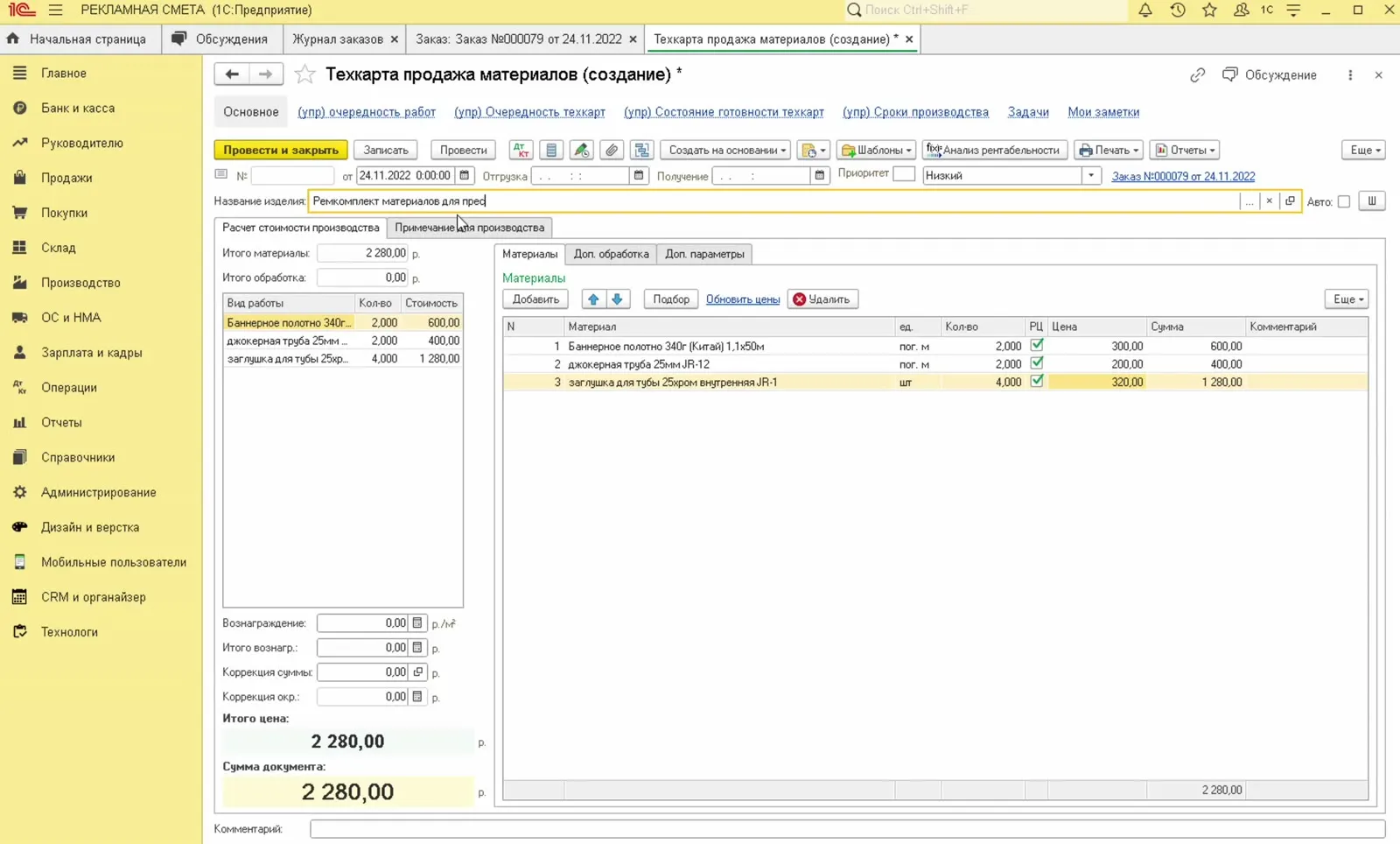
Task: Open the Шаблоны dropdown
Action: 877,150
